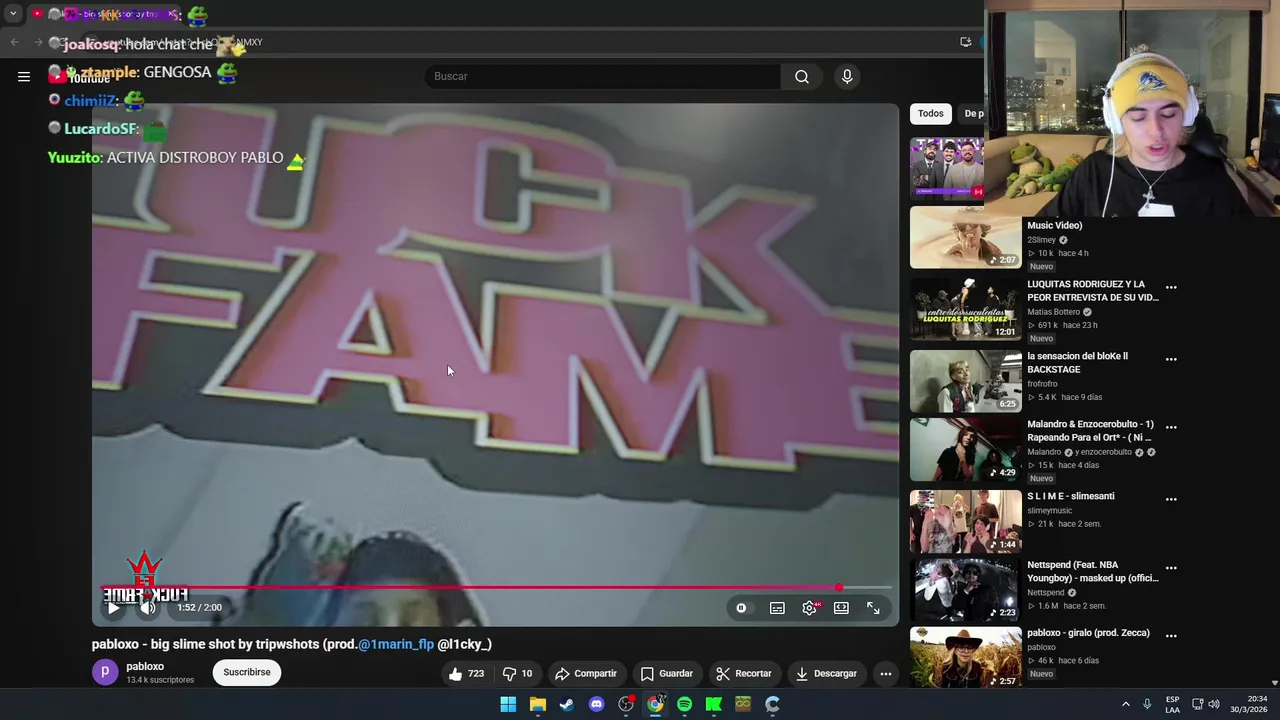Click the search magnifier button
Viewport: 1280px width, 720px height.
[802, 76]
